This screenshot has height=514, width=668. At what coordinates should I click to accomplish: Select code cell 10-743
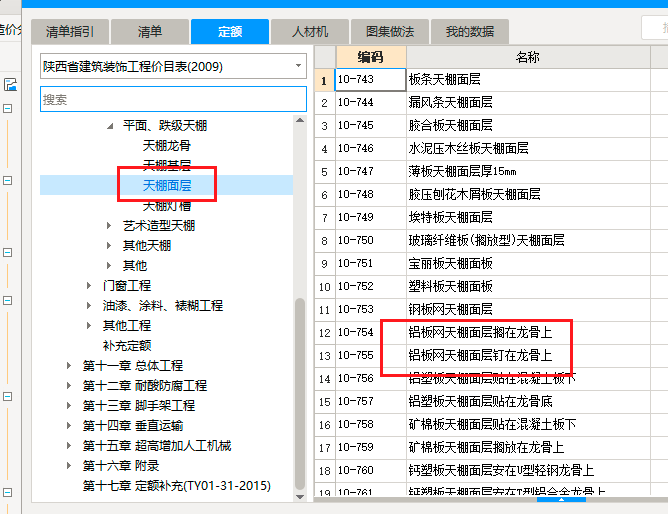coord(371,80)
